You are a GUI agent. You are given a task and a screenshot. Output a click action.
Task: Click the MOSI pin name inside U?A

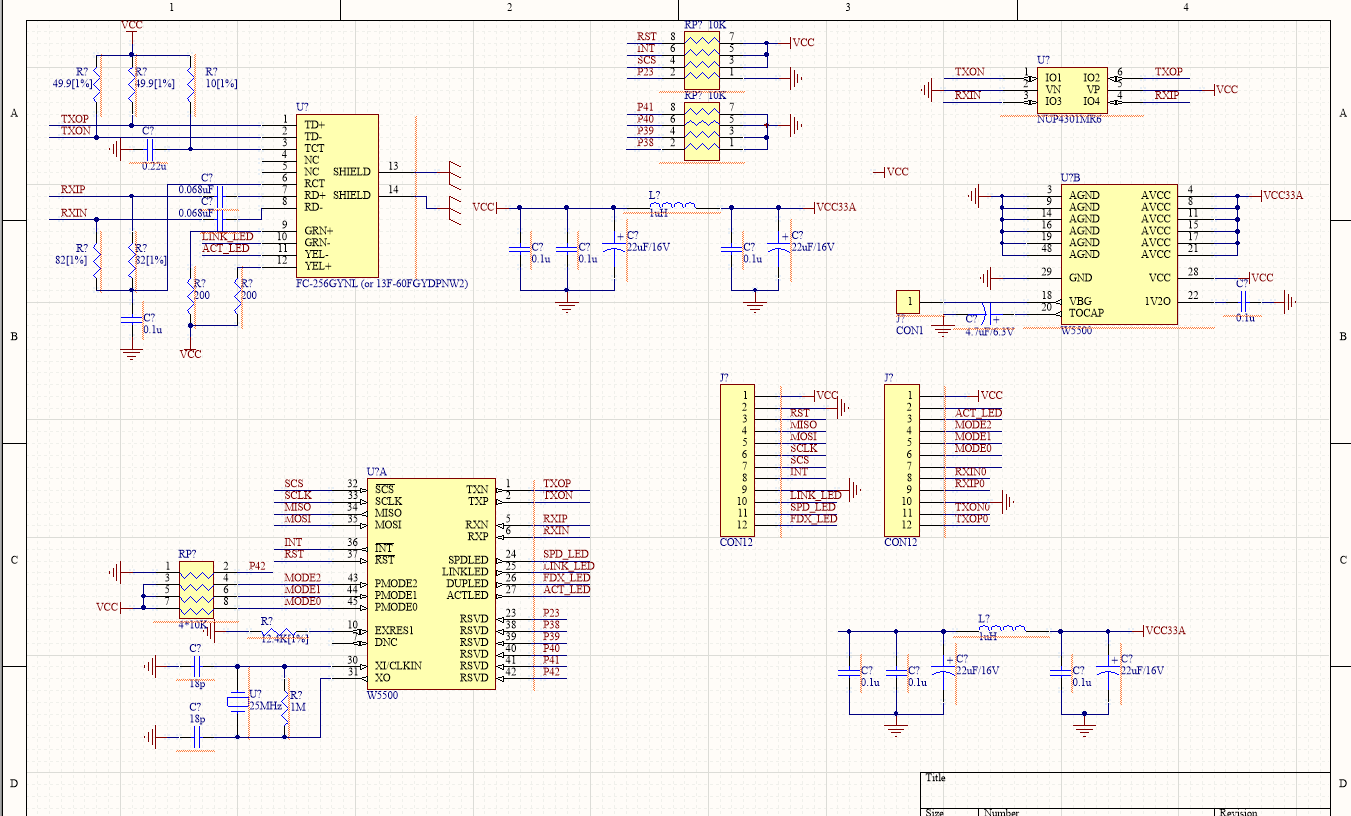389,525
